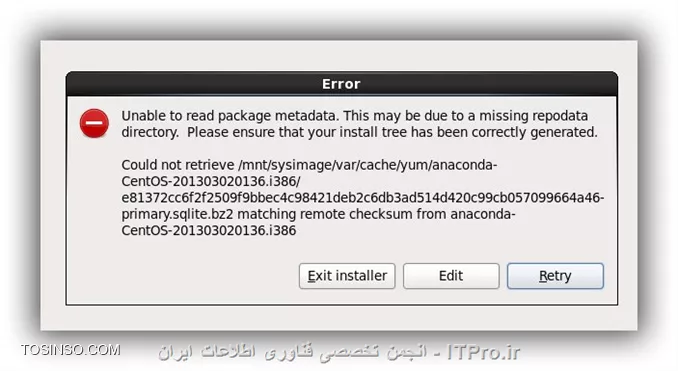Click 'matching remote checksum from anaconda-' text
This screenshot has height=371, width=678.
(x=376, y=214)
